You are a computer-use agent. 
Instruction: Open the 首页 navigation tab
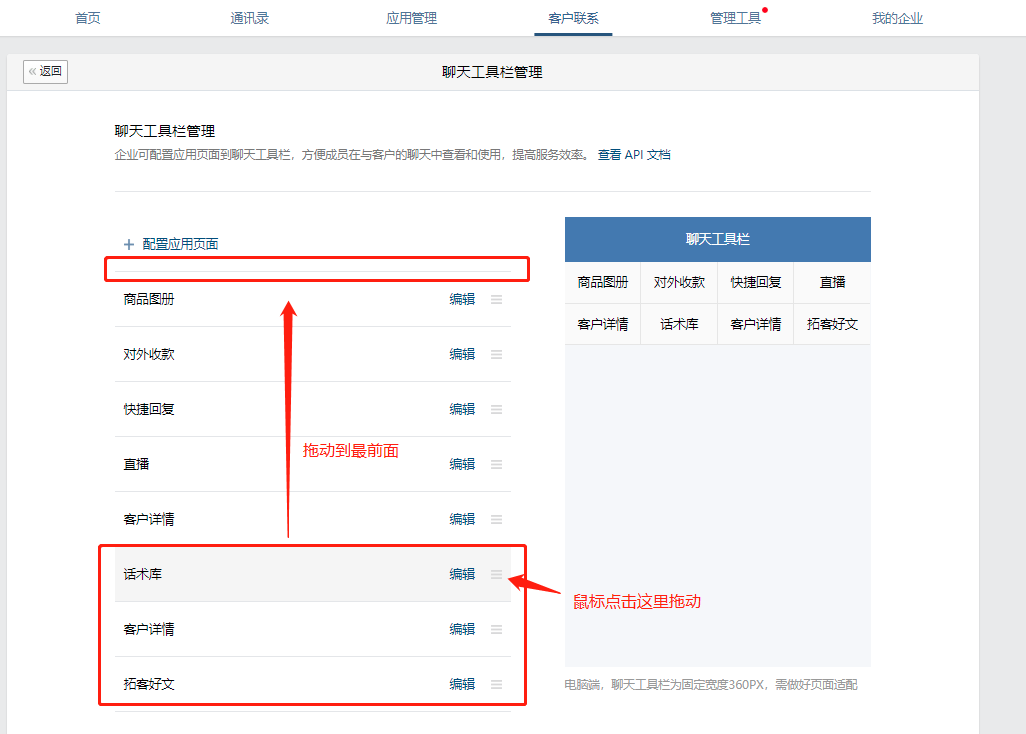click(x=88, y=18)
